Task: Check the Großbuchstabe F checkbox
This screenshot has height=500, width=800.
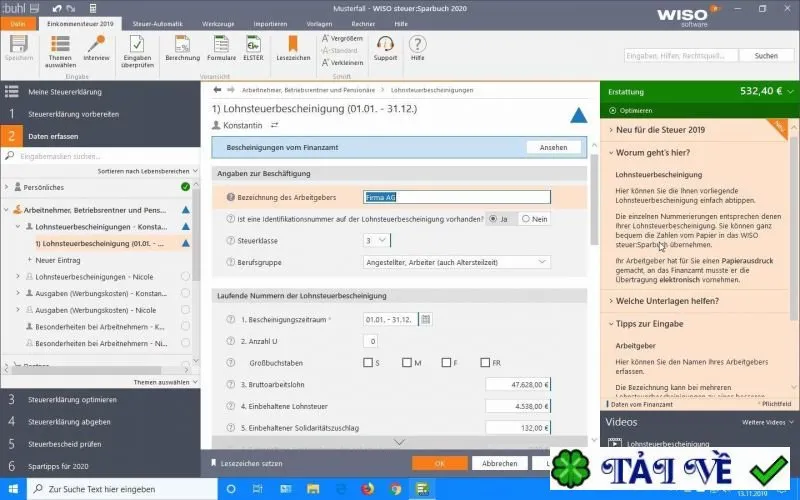Action: pos(446,363)
